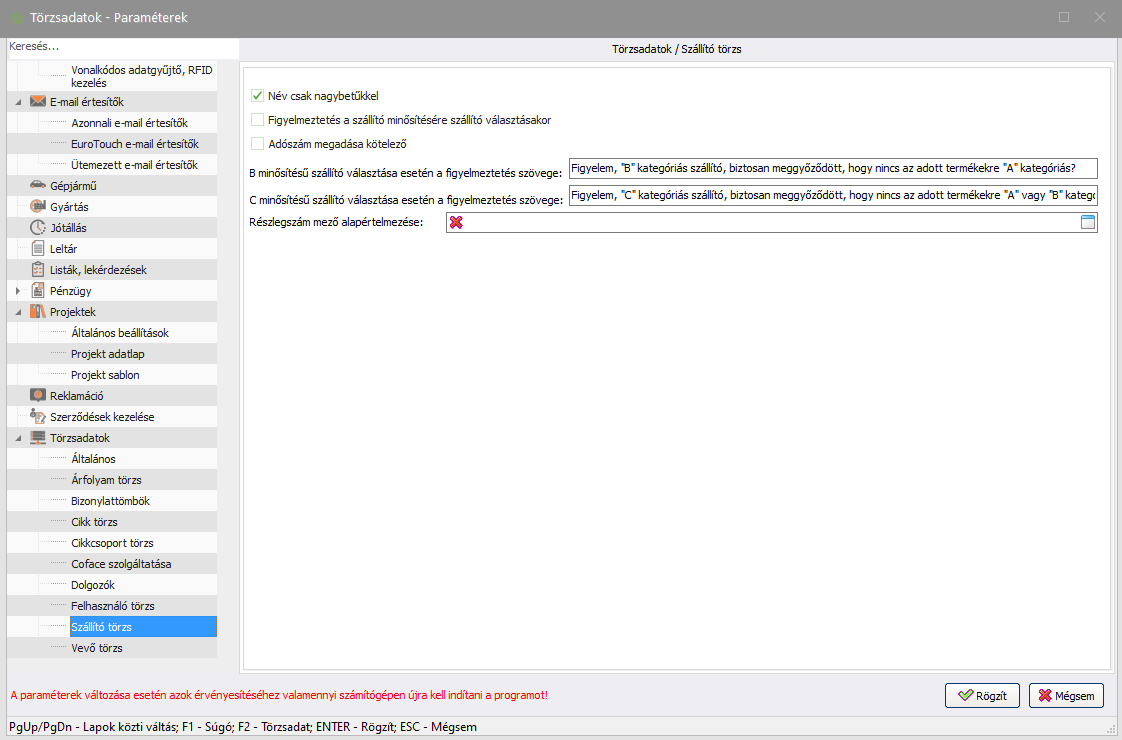
Task: Open lookup window icon in Részlegszám field
Action: point(1088,222)
